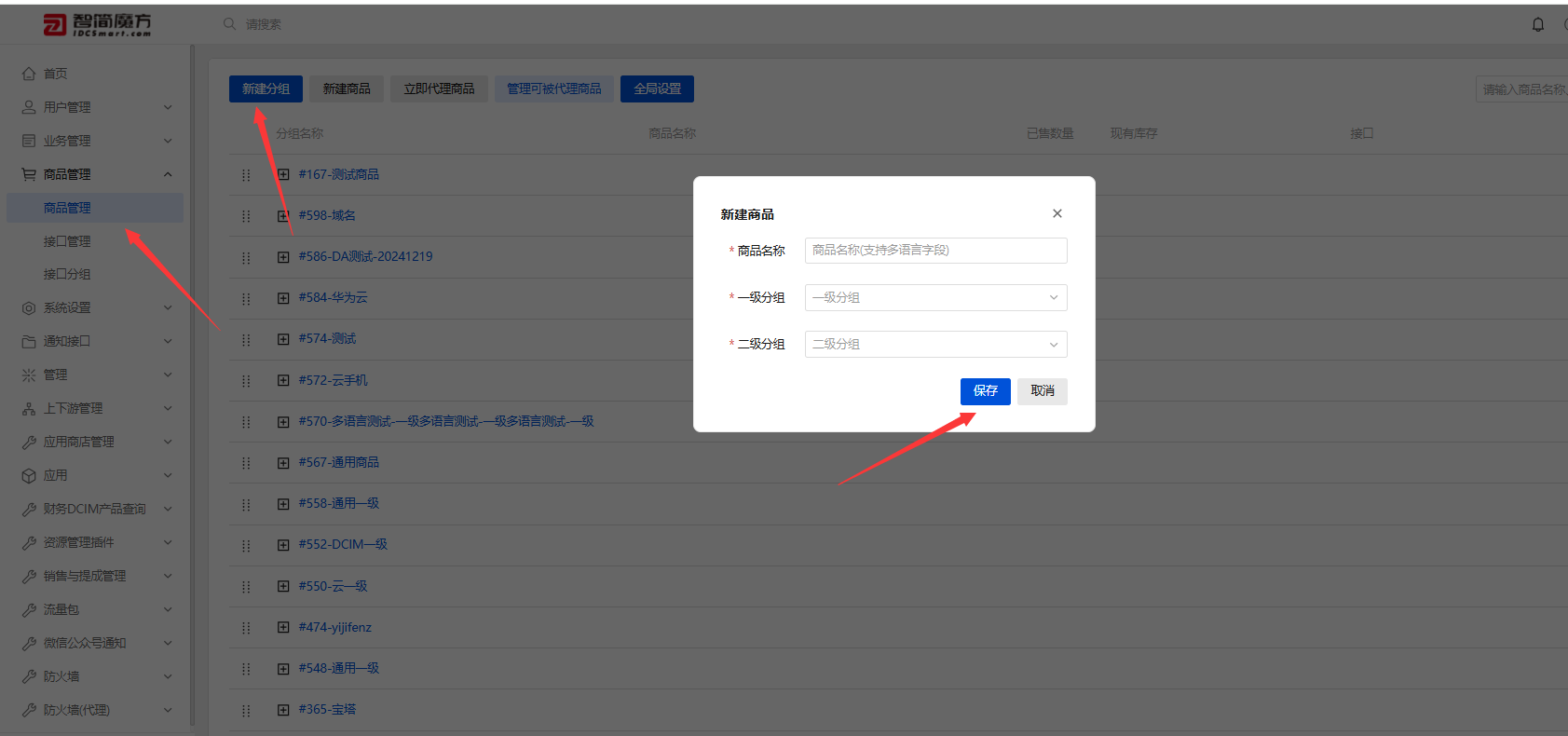Click drag handle for #167-测试商品 row
Image resolution: width=1568 pixels, height=736 pixels.
coord(246,175)
